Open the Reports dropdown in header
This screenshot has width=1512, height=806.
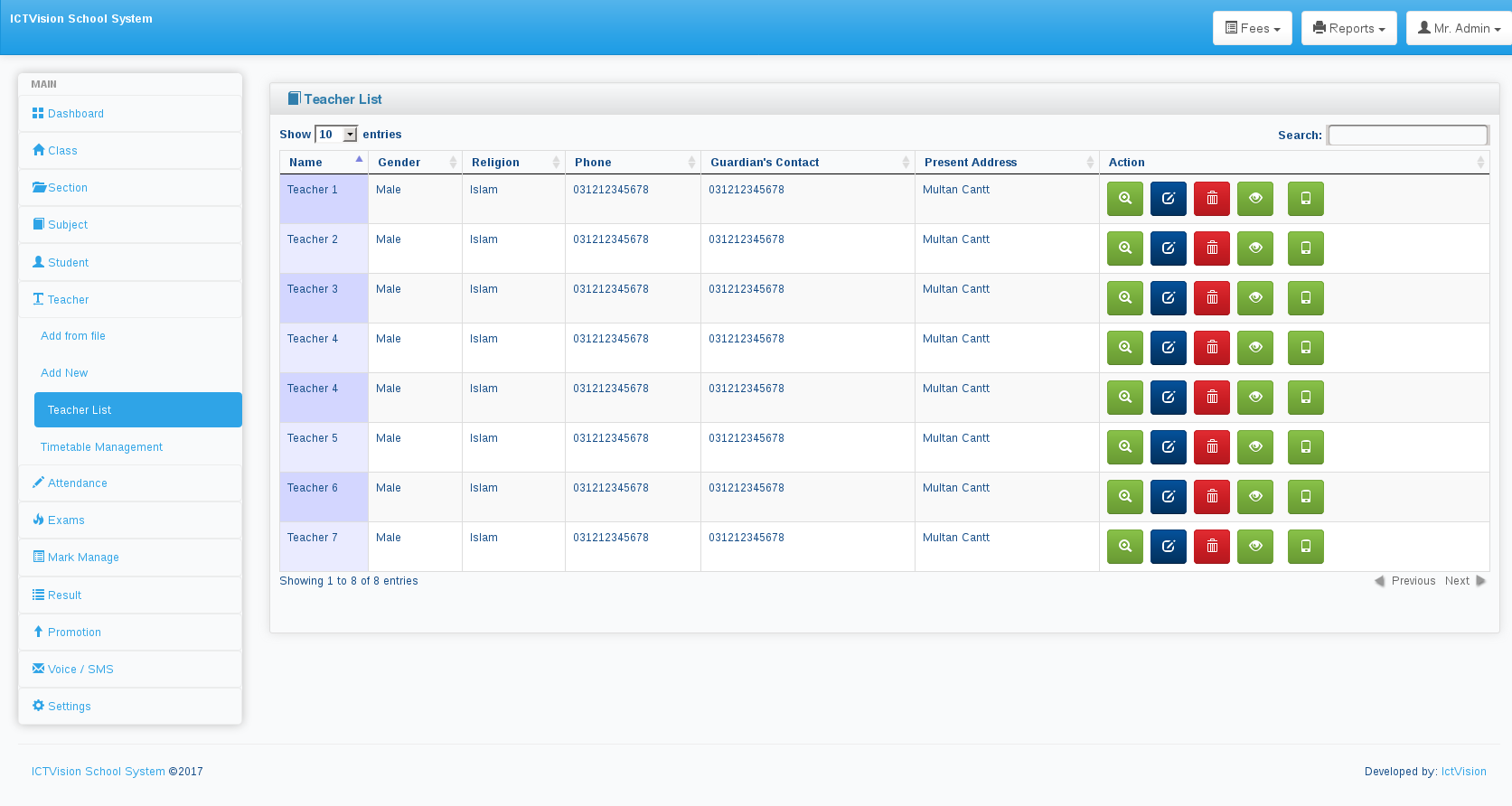[1348, 28]
